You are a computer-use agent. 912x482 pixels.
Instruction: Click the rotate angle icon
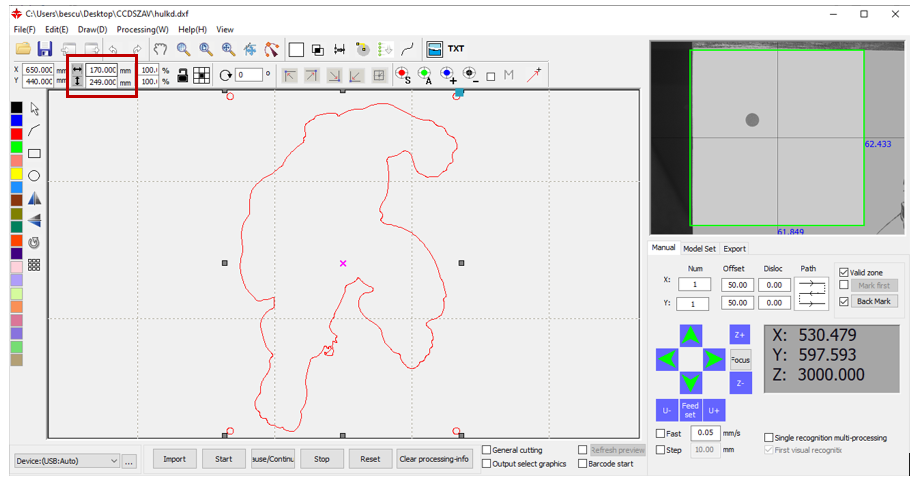[225, 75]
